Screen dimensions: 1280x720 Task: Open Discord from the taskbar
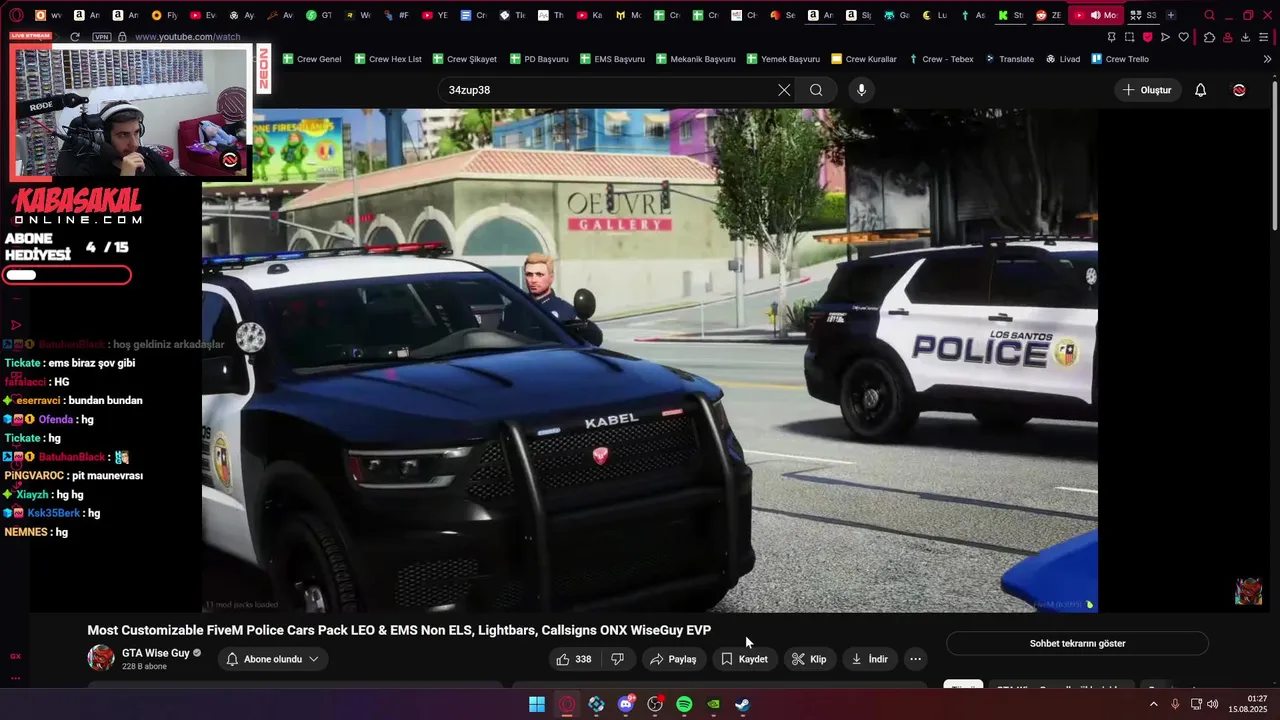[626, 704]
